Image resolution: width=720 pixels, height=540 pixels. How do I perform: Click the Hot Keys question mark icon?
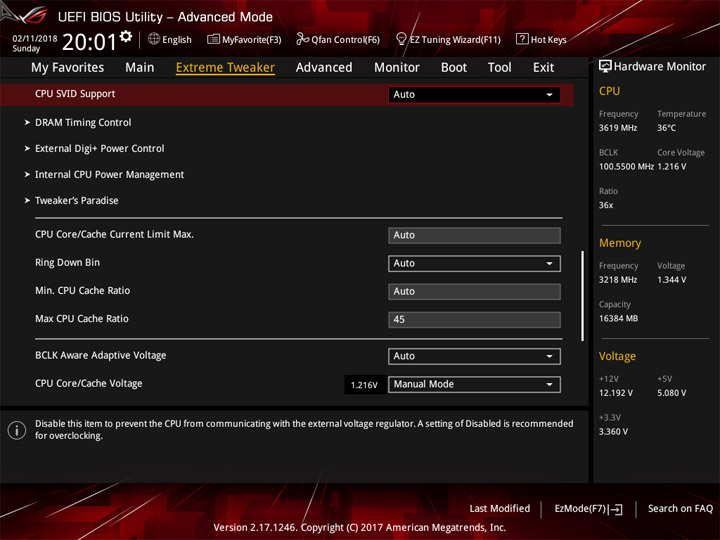pos(522,39)
